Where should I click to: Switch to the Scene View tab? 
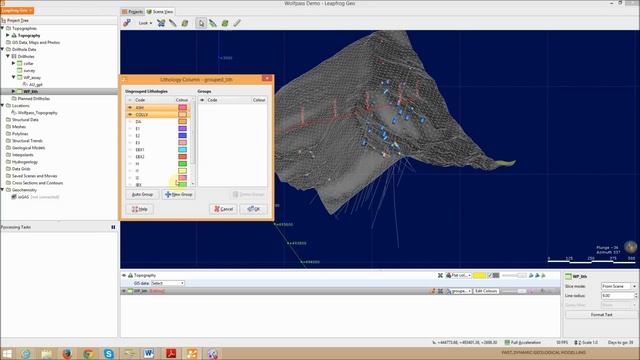(x=160, y=11)
